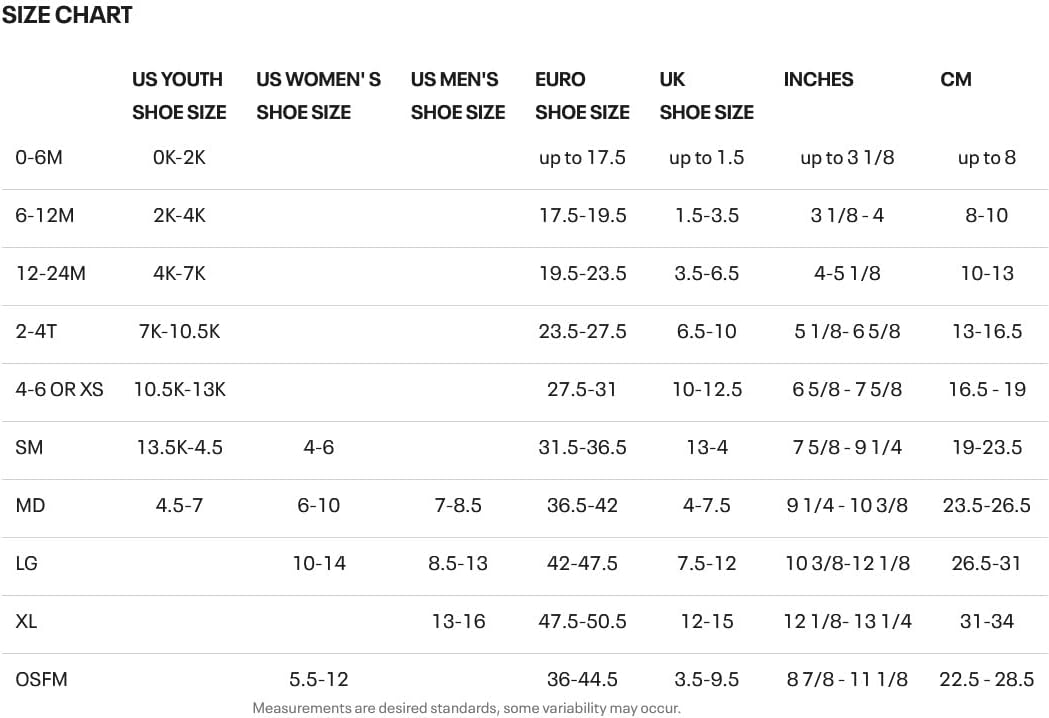Viewport: 1049px width, 718px height.
Task: Click the SIZE CHART heading
Action: (x=66, y=15)
